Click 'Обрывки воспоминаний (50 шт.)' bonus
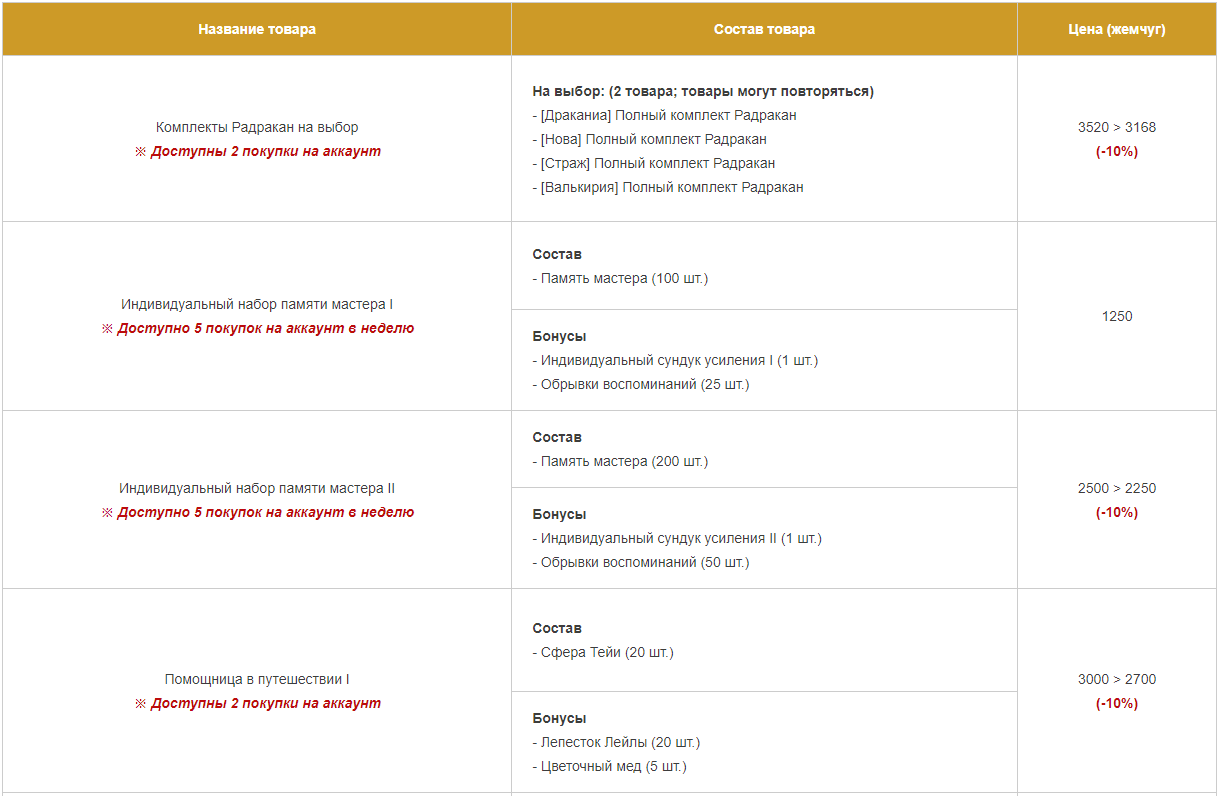The width and height of the screenshot is (1219, 796). click(641, 562)
